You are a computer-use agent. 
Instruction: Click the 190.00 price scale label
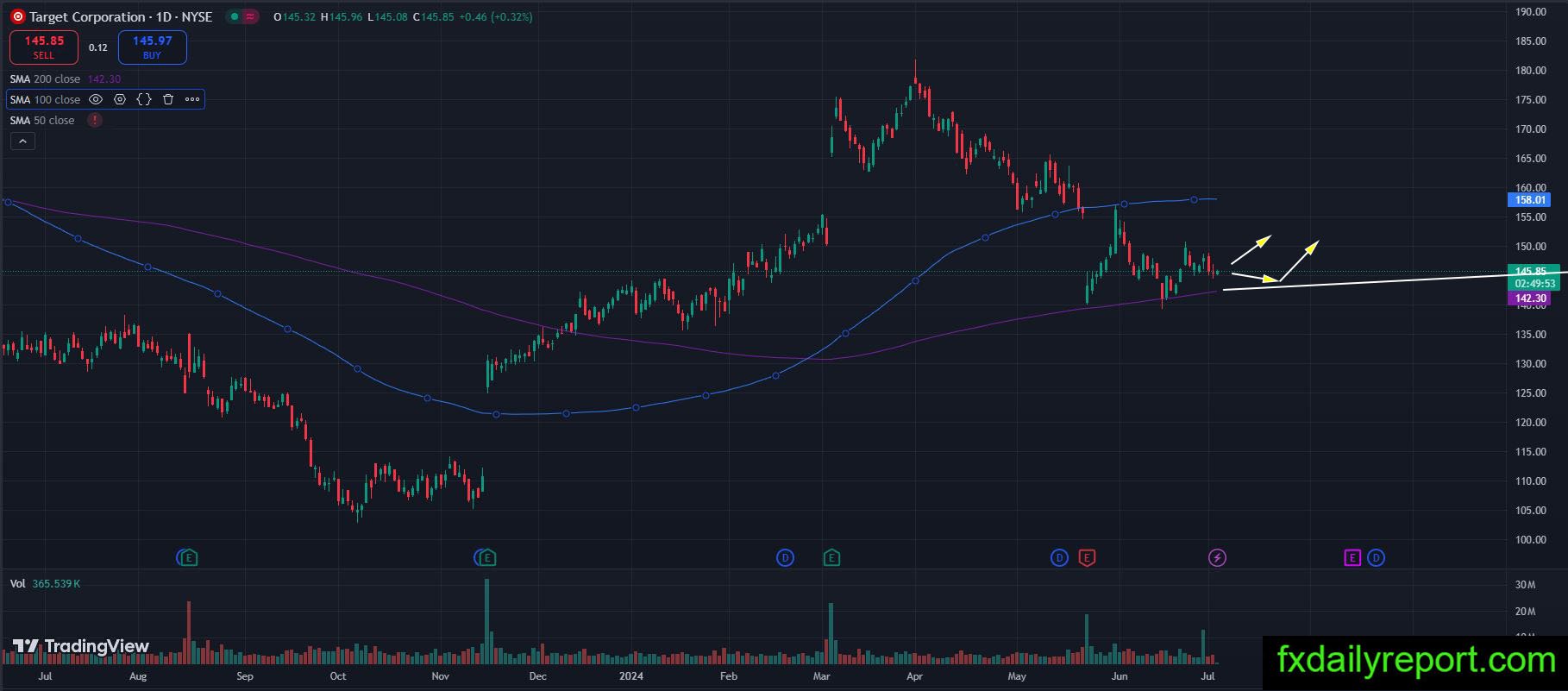pyautogui.click(x=1530, y=12)
